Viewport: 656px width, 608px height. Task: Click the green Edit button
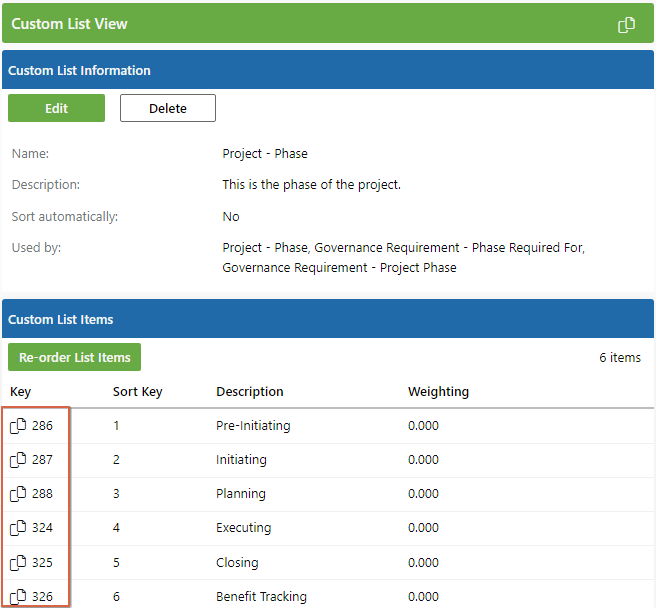coord(56,108)
